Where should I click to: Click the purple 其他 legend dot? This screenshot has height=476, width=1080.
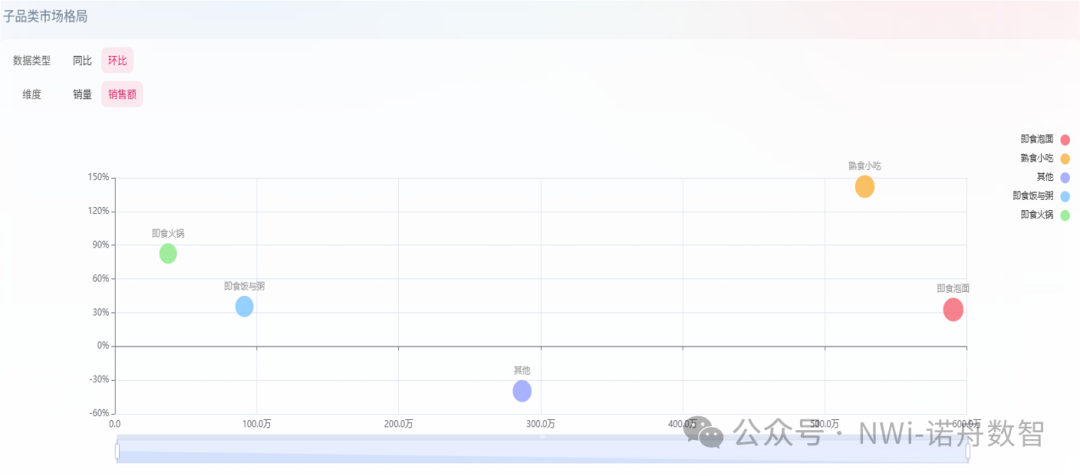(x=1065, y=177)
